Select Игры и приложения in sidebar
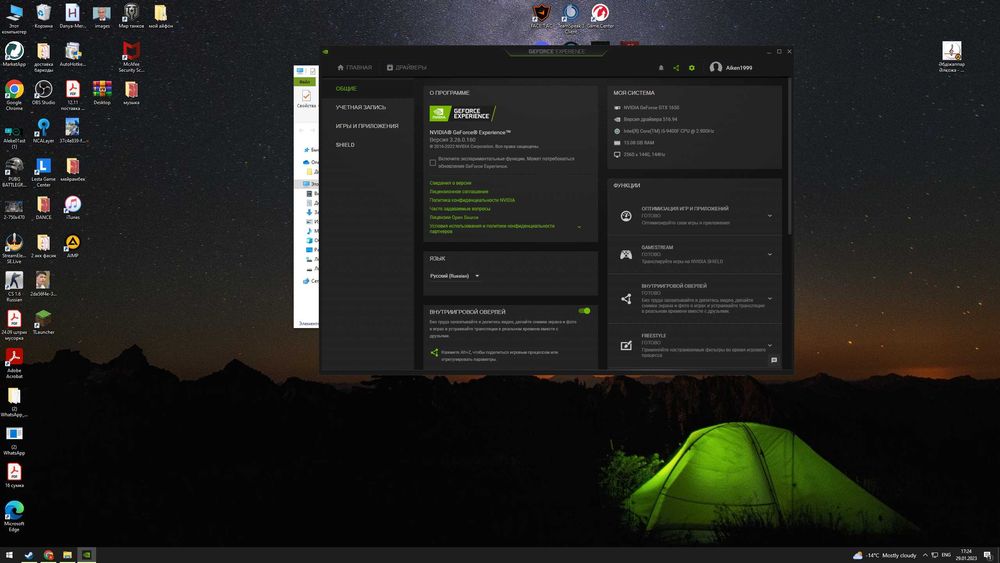This screenshot has height=563, width=1000. pos(367,126)
